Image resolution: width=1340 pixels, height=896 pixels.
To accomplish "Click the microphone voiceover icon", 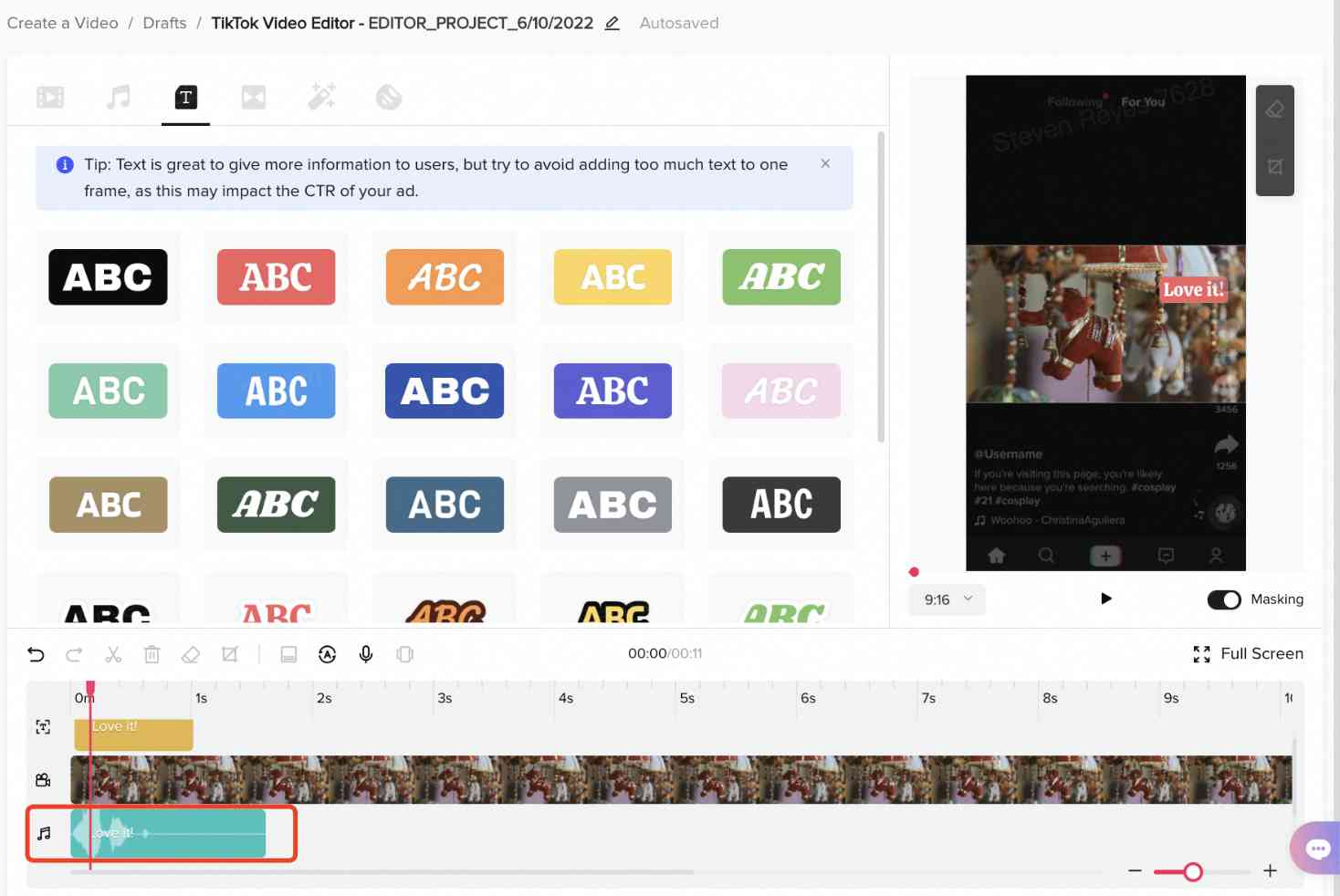I will point(366,654).
